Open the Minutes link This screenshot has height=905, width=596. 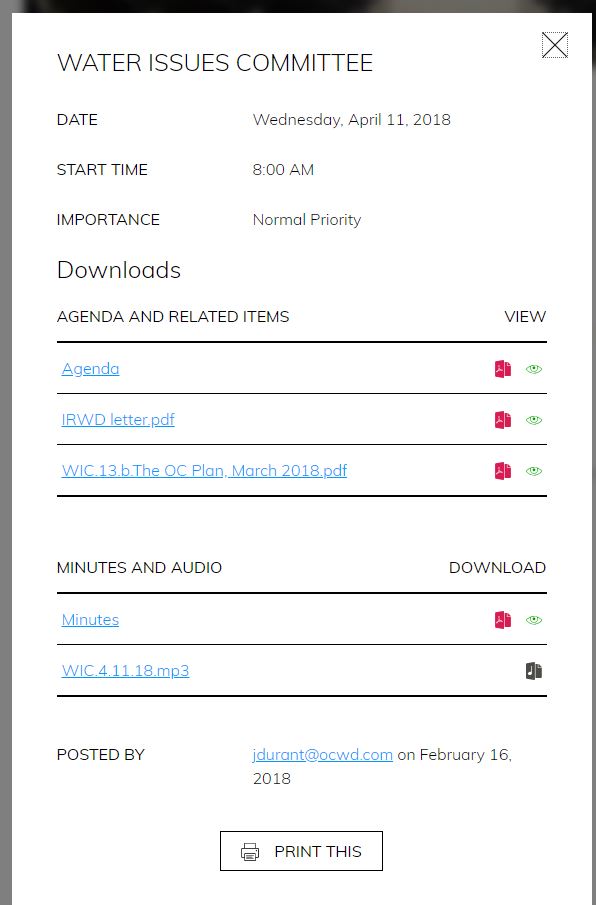pos(91,620)
